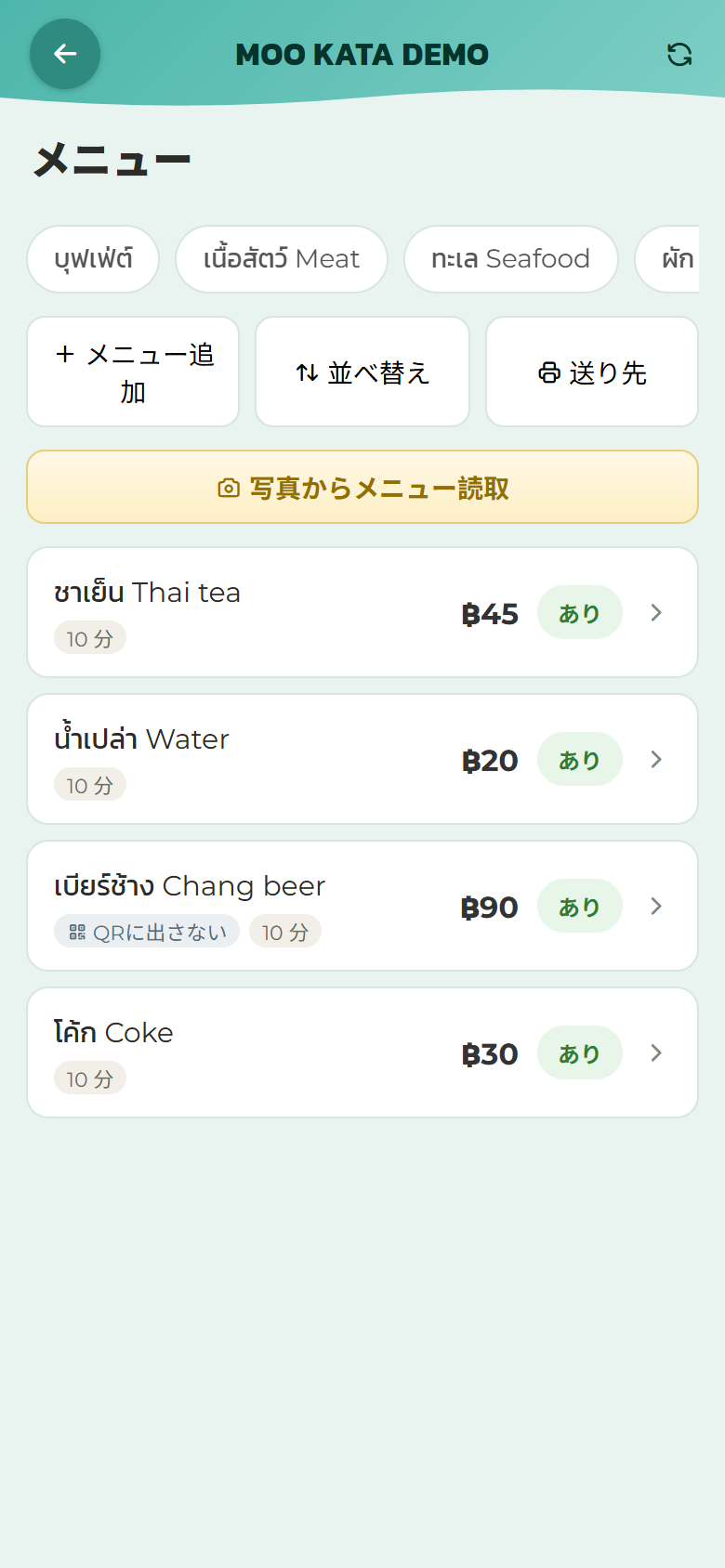The image size is (725, 1568).
Task: Click the QRに出さない badge on Chang beer
Action: 147,932
